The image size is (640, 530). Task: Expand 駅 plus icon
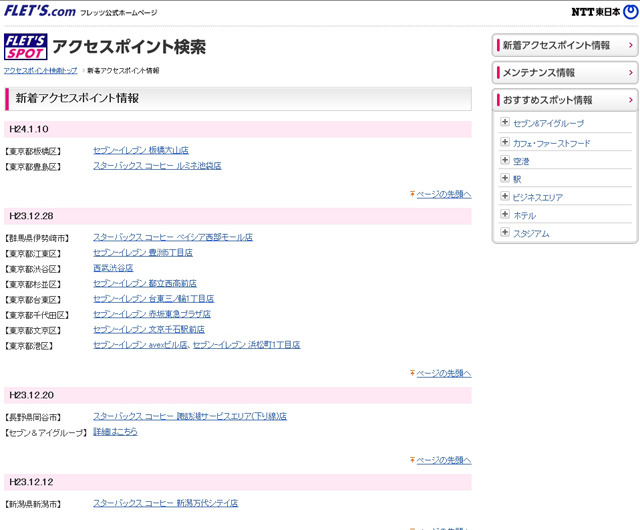(505, 178)
